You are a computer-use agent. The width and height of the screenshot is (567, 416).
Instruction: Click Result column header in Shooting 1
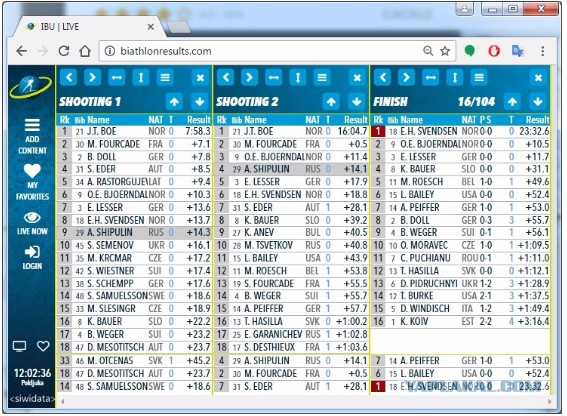[199, 120]
